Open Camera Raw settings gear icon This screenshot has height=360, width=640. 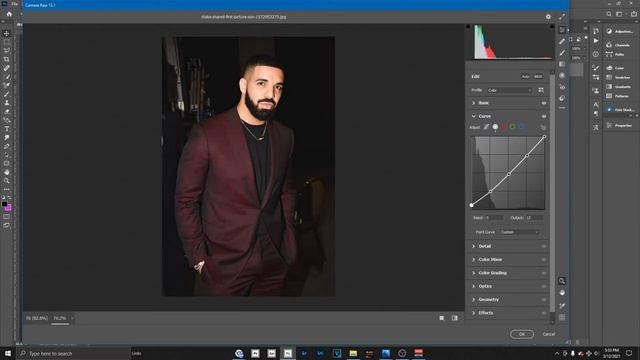[x=548, y=17]
